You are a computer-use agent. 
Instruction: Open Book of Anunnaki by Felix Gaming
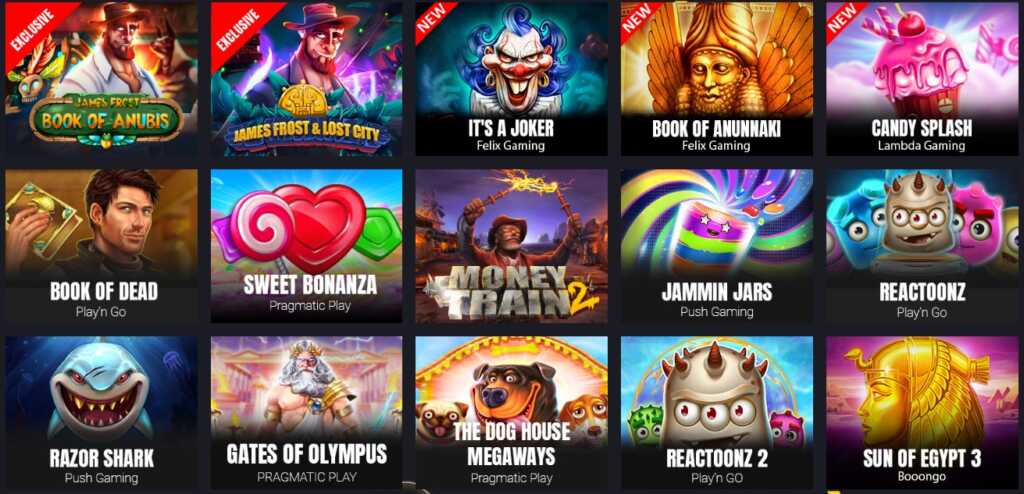[x=716, y=78]
